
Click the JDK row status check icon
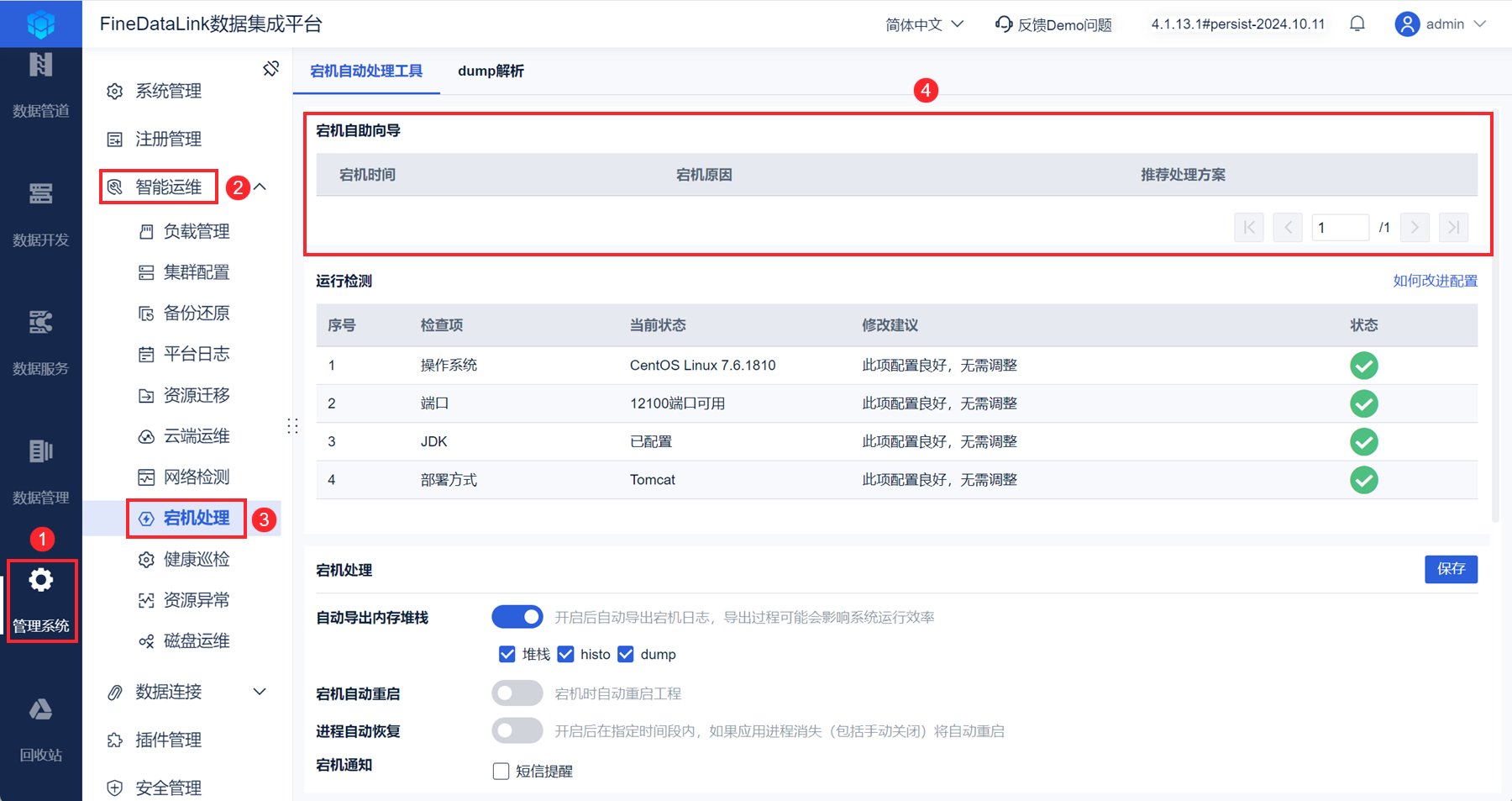click(x=1363, y=441)
